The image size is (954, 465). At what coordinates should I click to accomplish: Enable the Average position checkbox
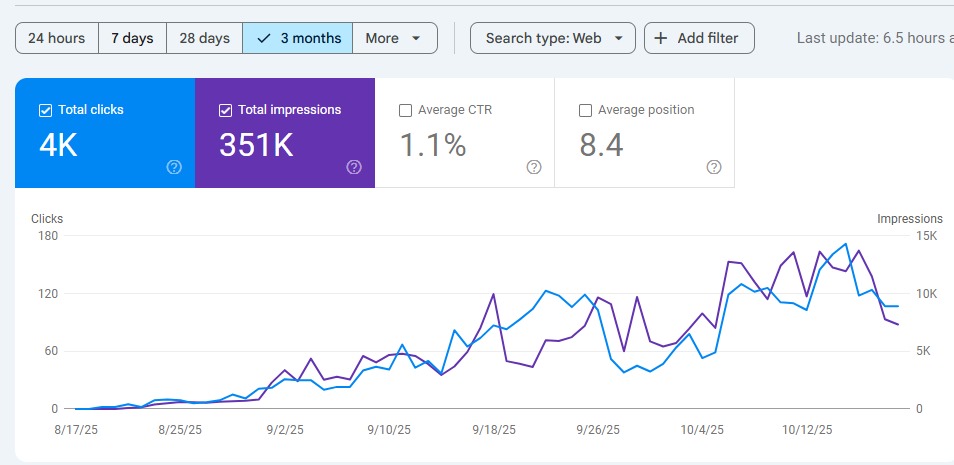[586, 110]
